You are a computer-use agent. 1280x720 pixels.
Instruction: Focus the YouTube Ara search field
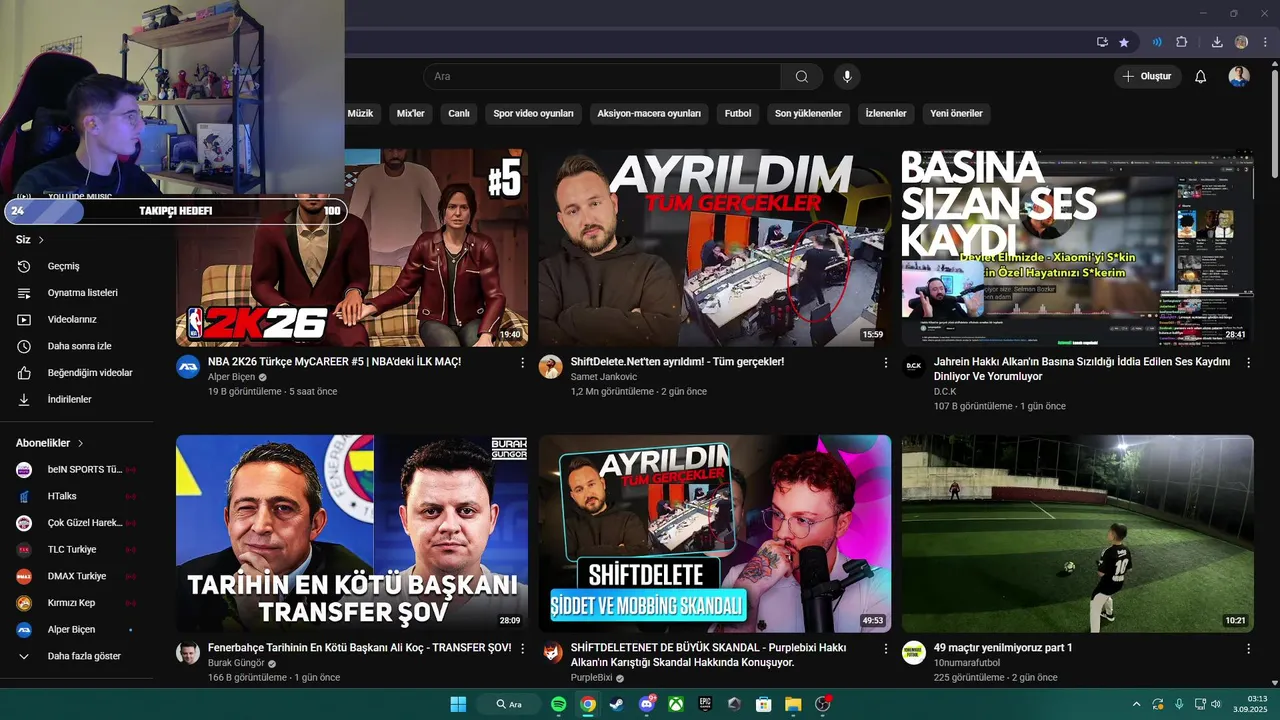click(602, 77)
